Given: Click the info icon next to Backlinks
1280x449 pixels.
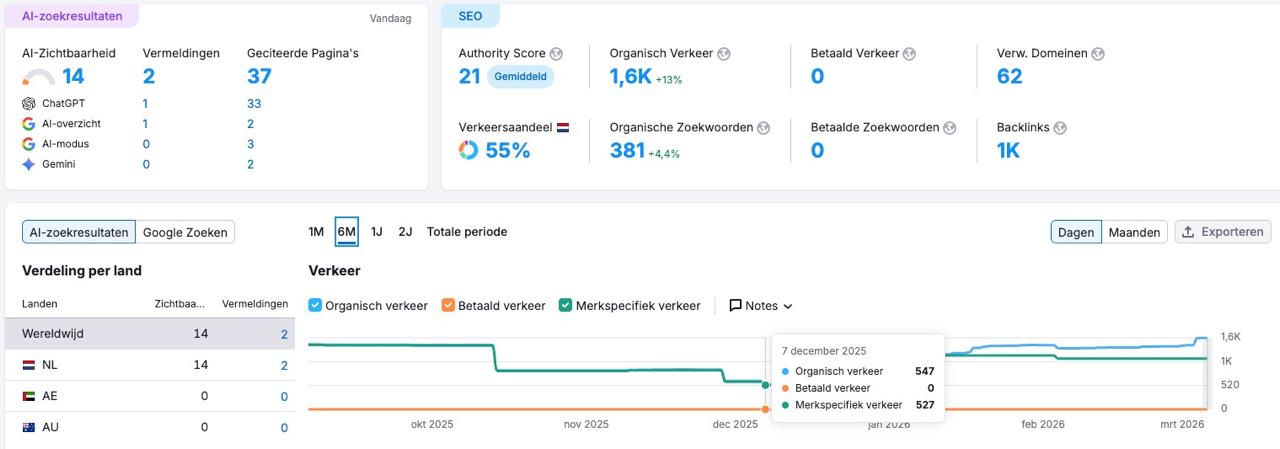Looking at the screenshot, I should [x=1060, y=128].
